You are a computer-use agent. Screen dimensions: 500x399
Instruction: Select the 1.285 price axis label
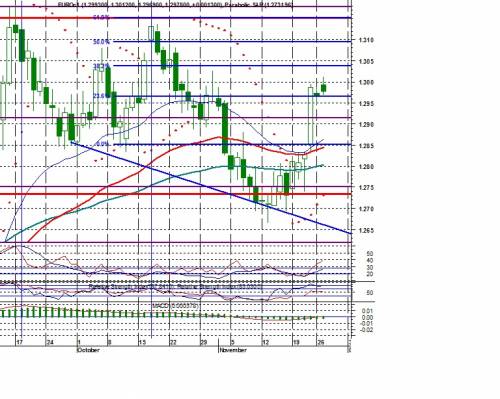(366, 146)
